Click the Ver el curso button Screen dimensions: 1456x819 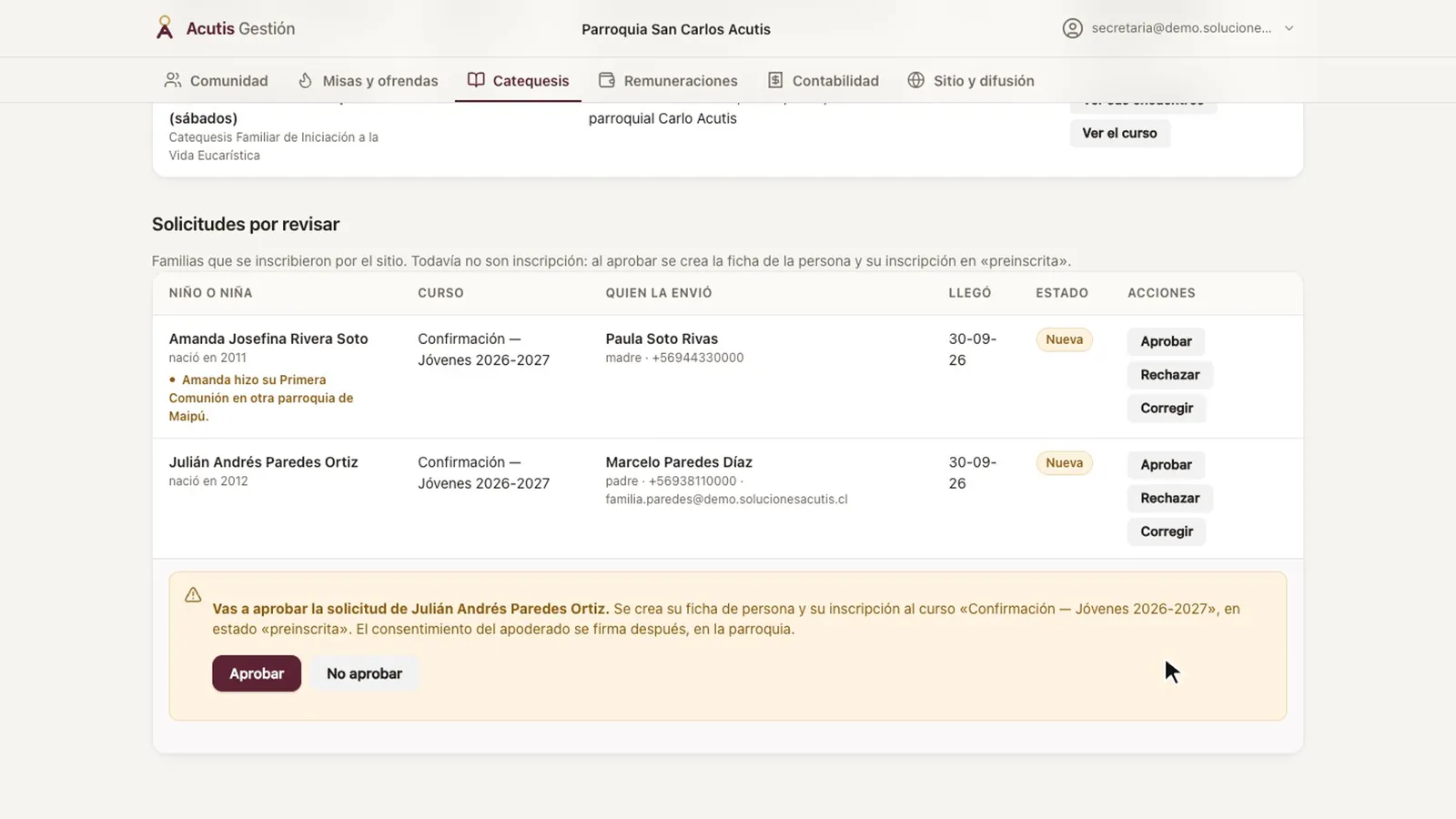1119,133
